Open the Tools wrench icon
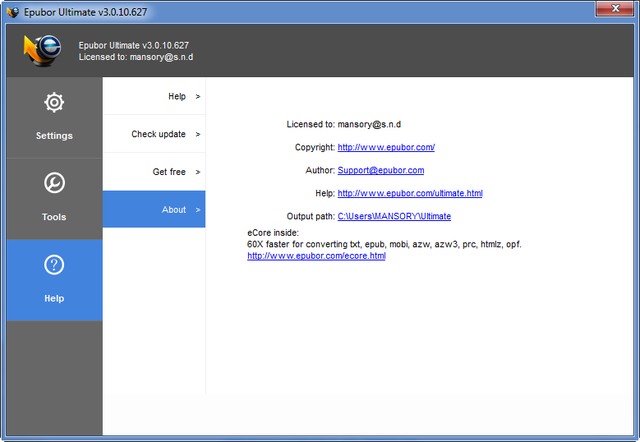This screenshot has width=640, height=442. [54, 184]
